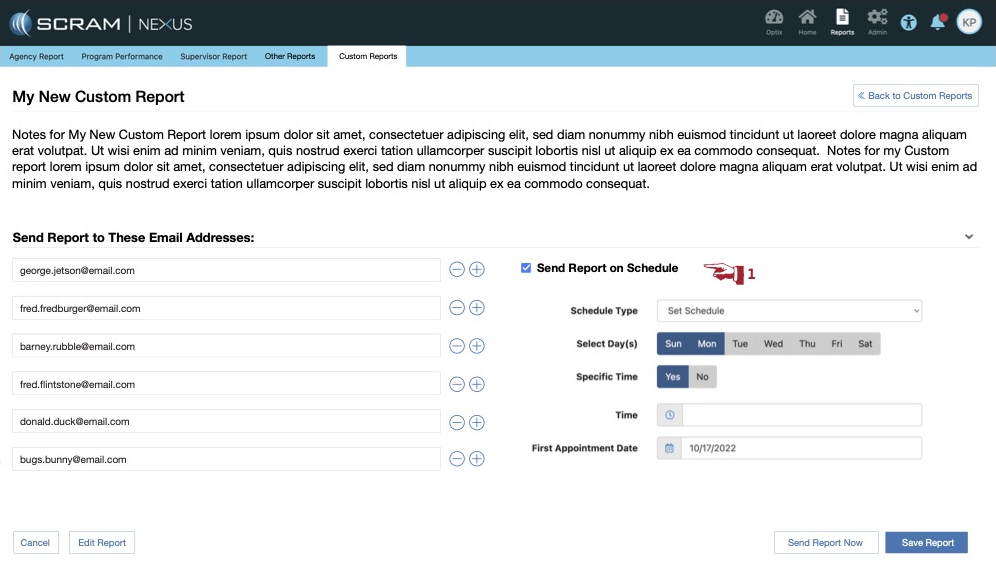Click Back to Custom Reports
This screenshot has width=996, height=581.
(915, 96)
